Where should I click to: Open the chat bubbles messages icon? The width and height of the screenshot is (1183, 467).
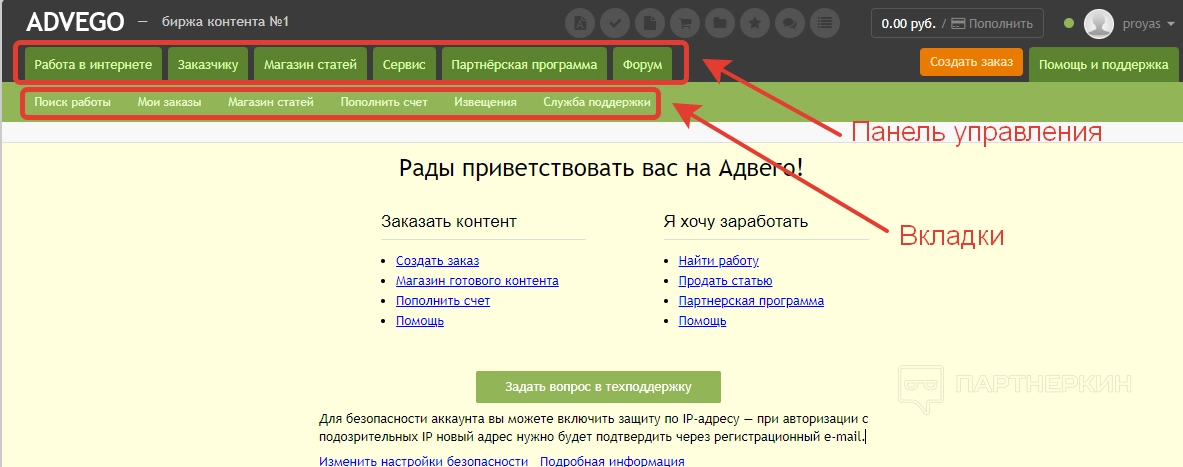point(789,23)
